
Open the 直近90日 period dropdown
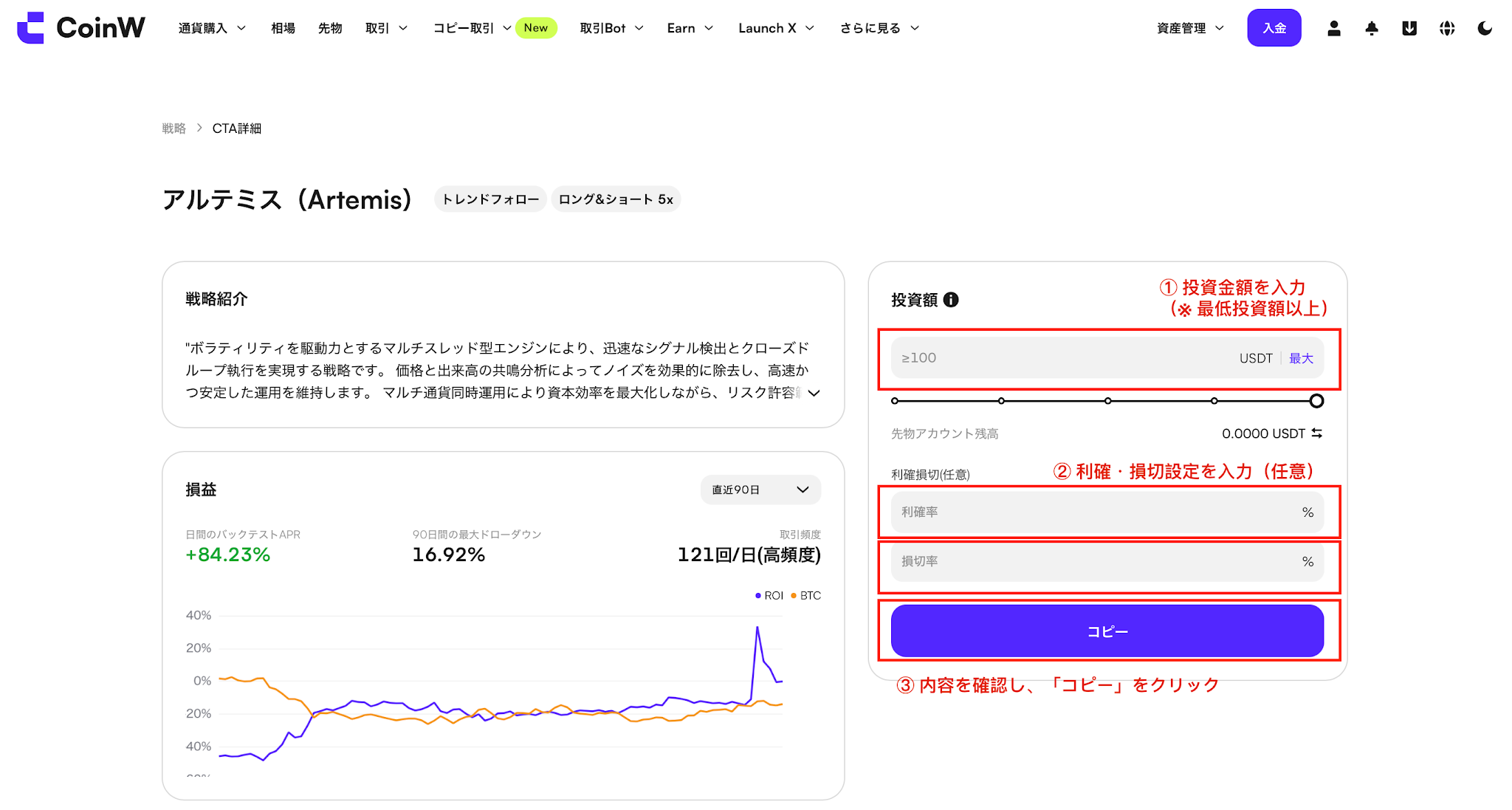pyautogui.click(x=760, y=490)
